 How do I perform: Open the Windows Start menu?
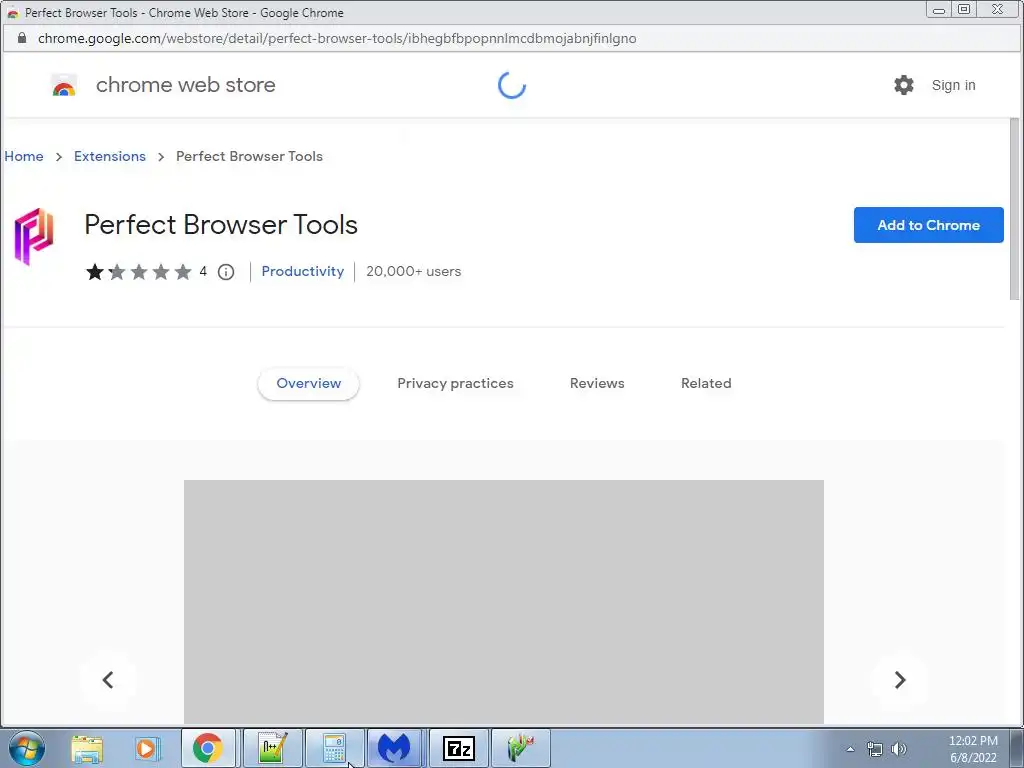[x=27, y=748]
